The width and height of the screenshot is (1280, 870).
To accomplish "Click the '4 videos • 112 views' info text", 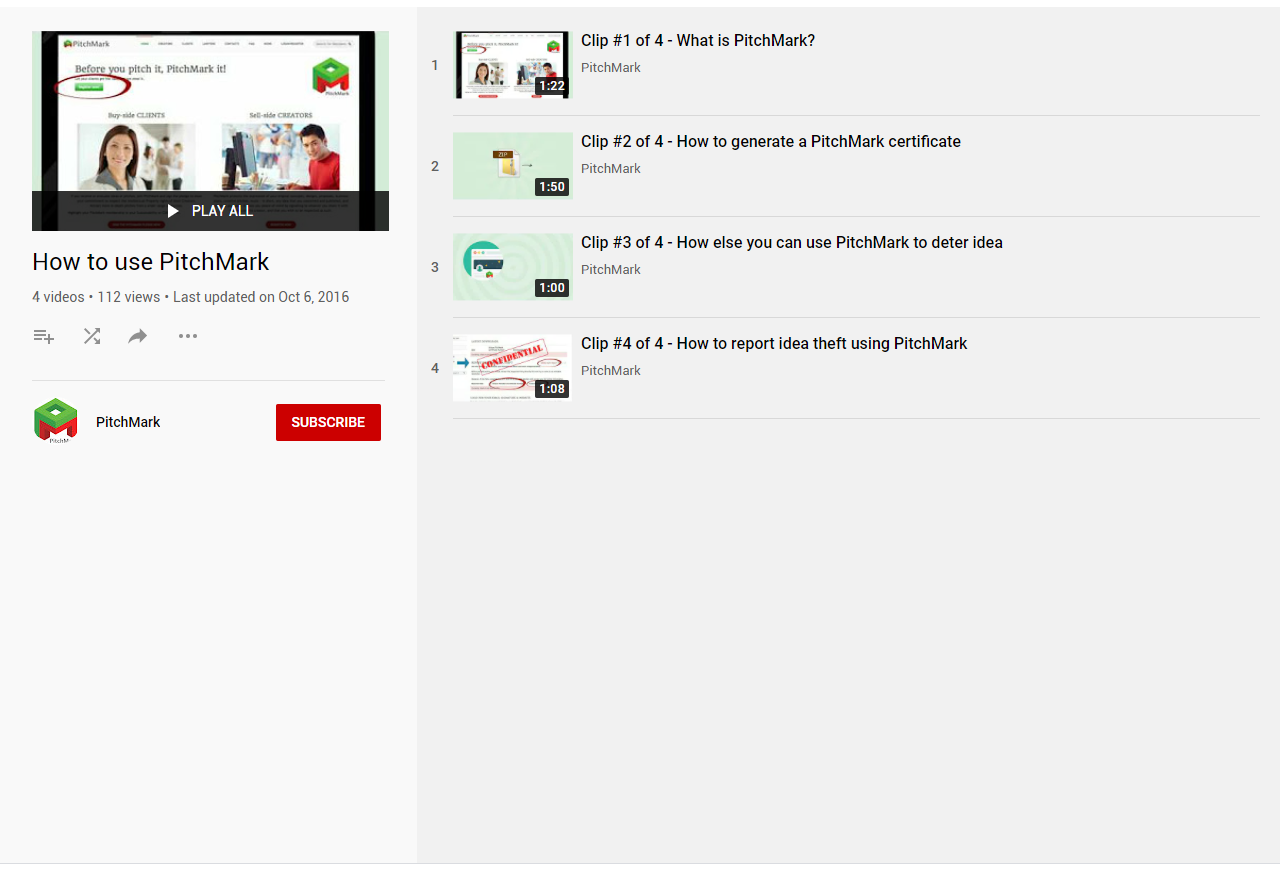I will 96,297.
